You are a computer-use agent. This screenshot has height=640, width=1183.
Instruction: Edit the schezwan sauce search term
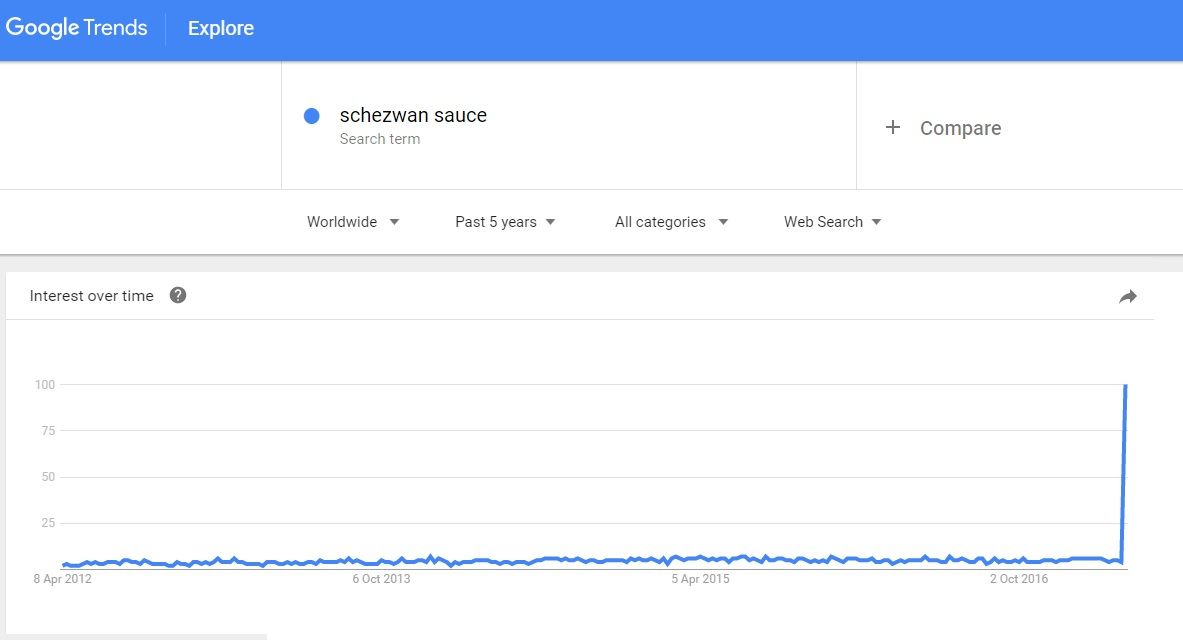413,115
